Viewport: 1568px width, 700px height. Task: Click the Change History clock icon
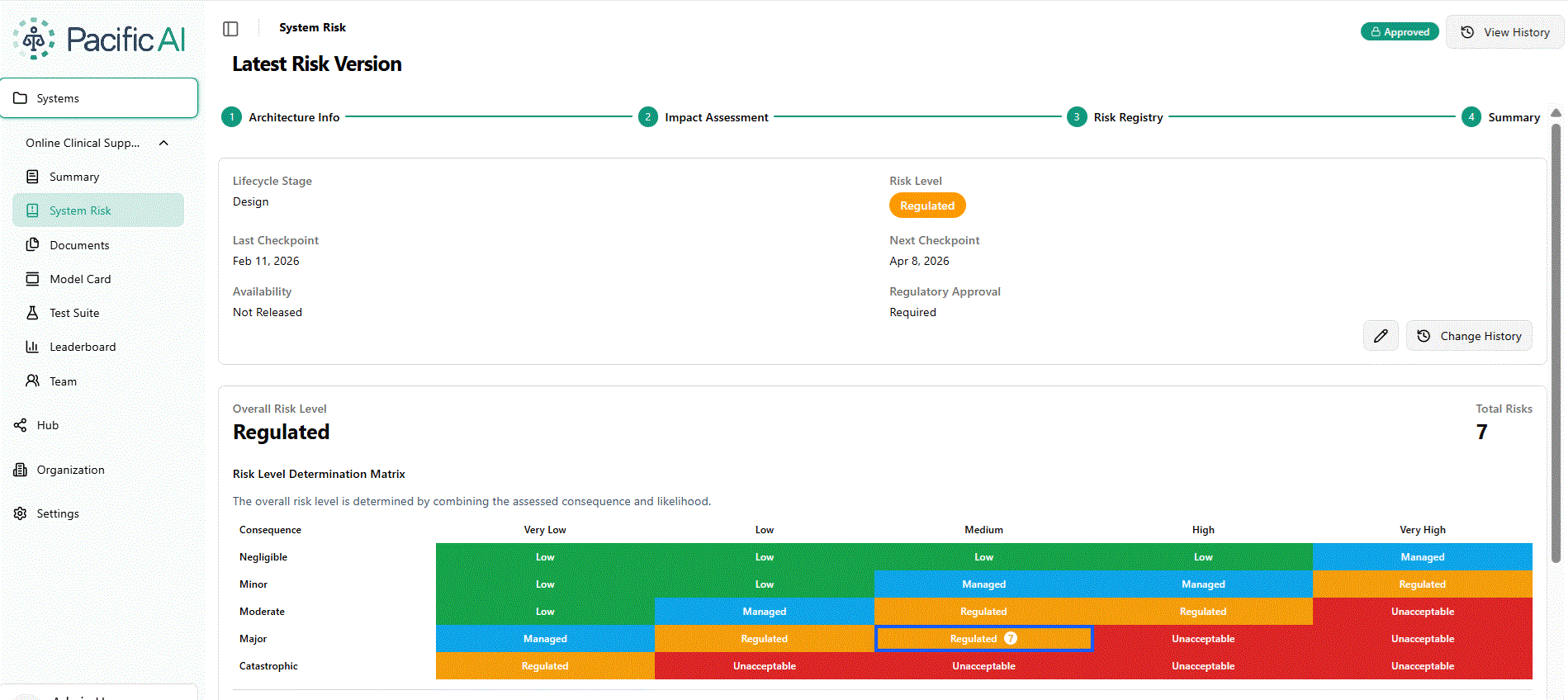(1424, 336)
